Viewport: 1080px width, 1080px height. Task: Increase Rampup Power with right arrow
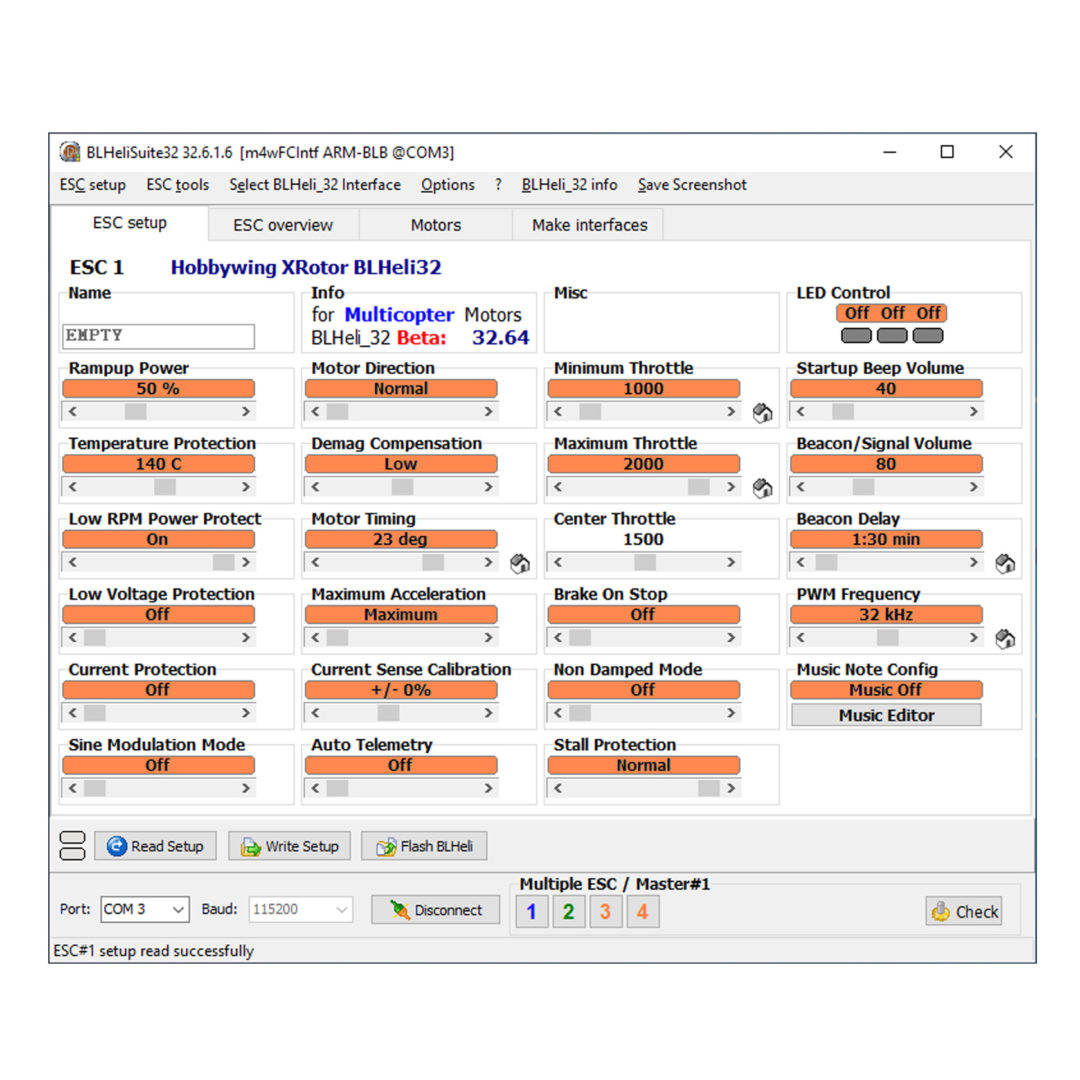point(246,411)
